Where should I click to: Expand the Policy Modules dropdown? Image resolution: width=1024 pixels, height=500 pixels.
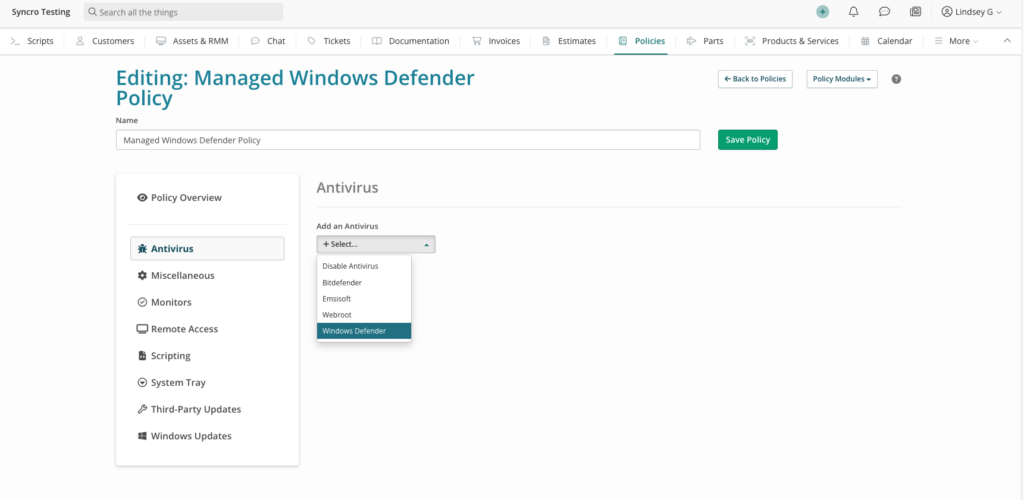click(x=841, y=79)
